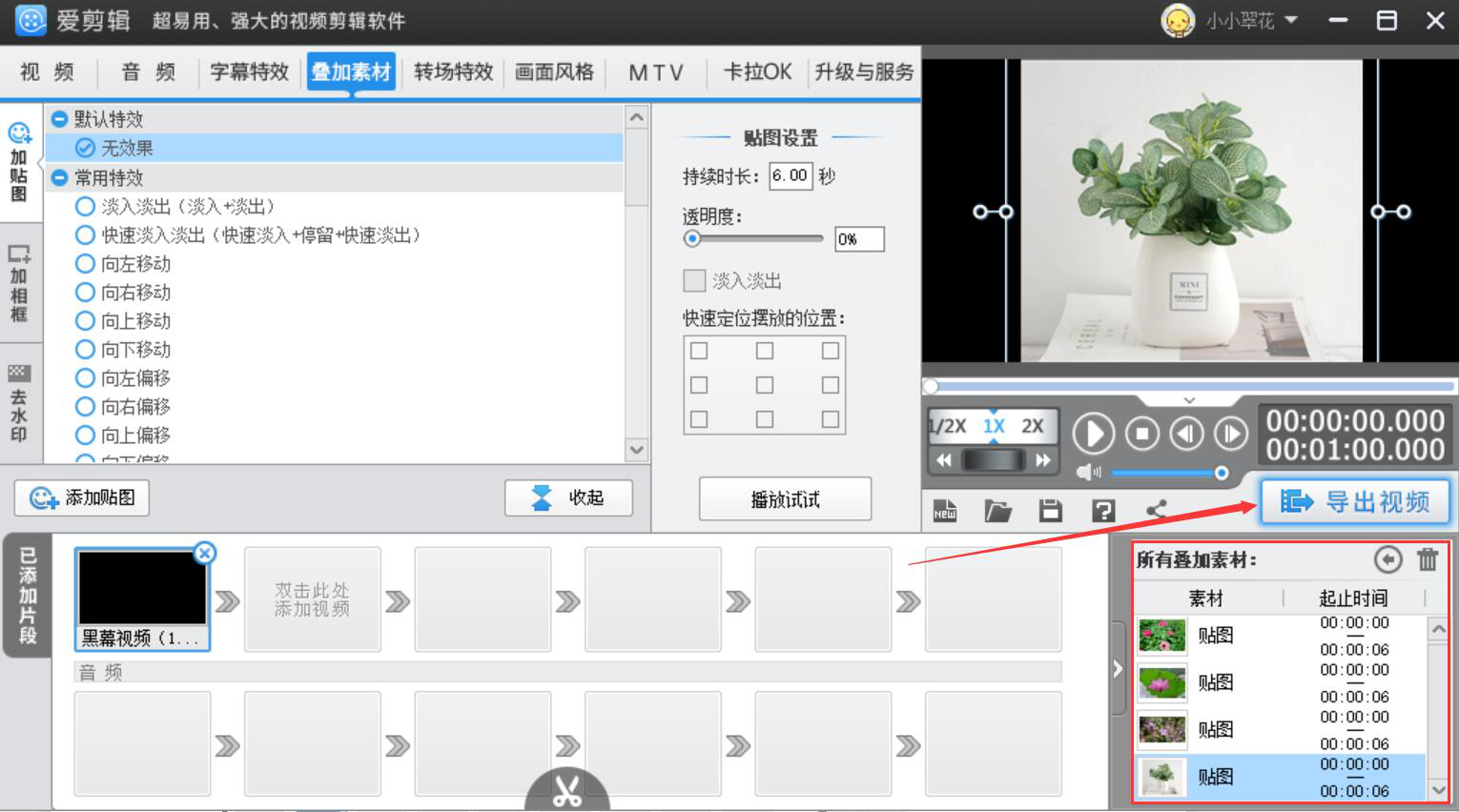1459x812 pixels.
Task: Select the top-left quick position box
Action: [x=699, y=351]
